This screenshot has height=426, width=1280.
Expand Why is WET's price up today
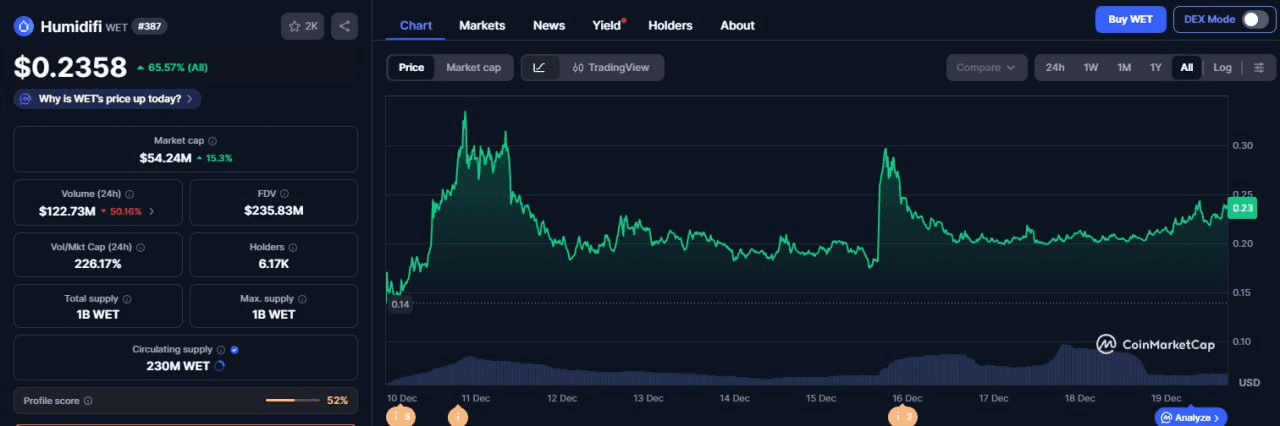[x=108, y=99]
